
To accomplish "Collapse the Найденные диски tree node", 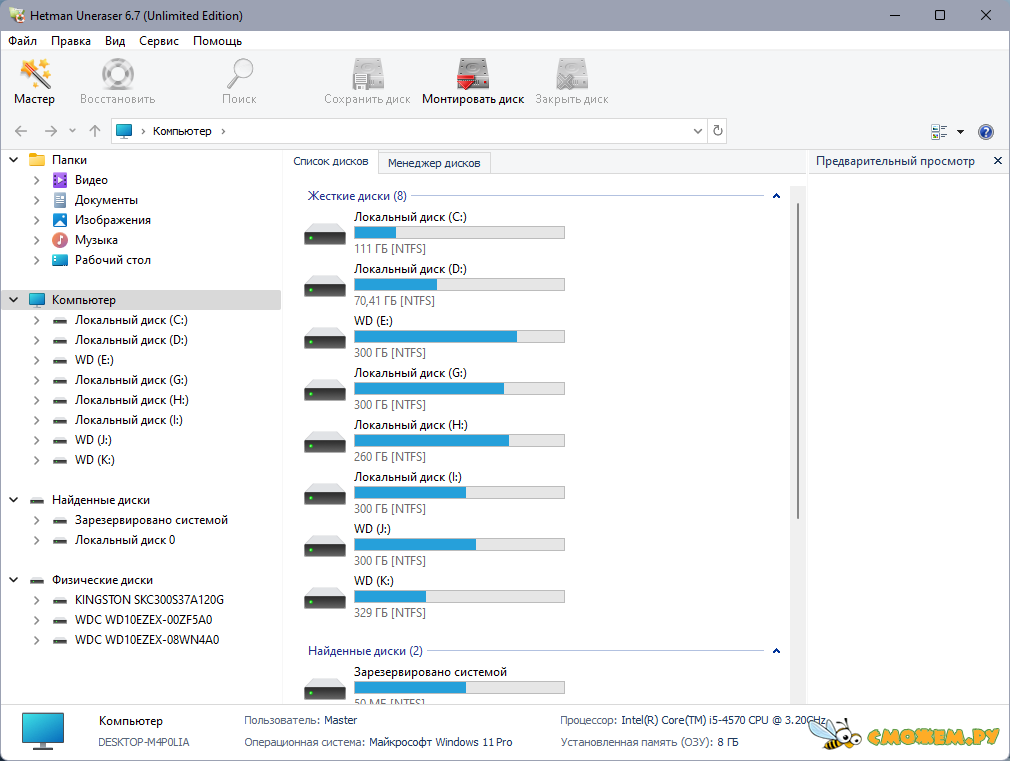I will [14, 499].
